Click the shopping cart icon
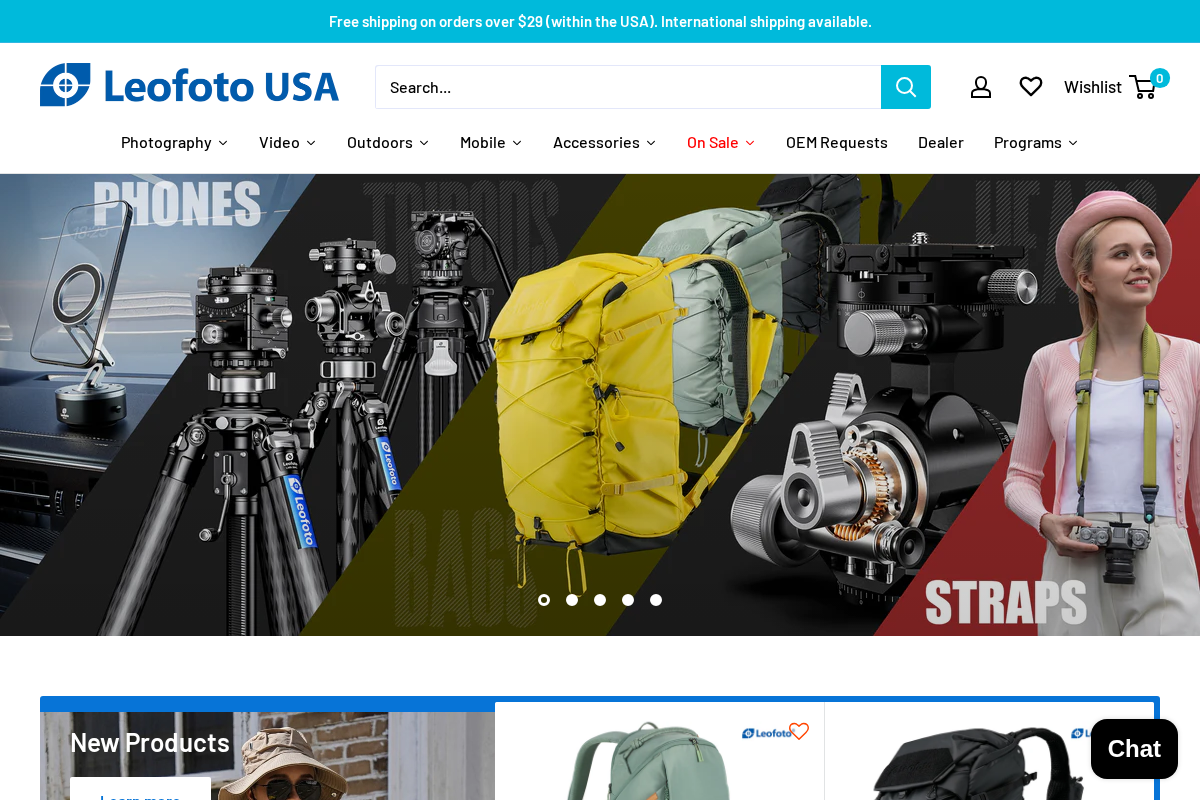 click(1142, 87)
